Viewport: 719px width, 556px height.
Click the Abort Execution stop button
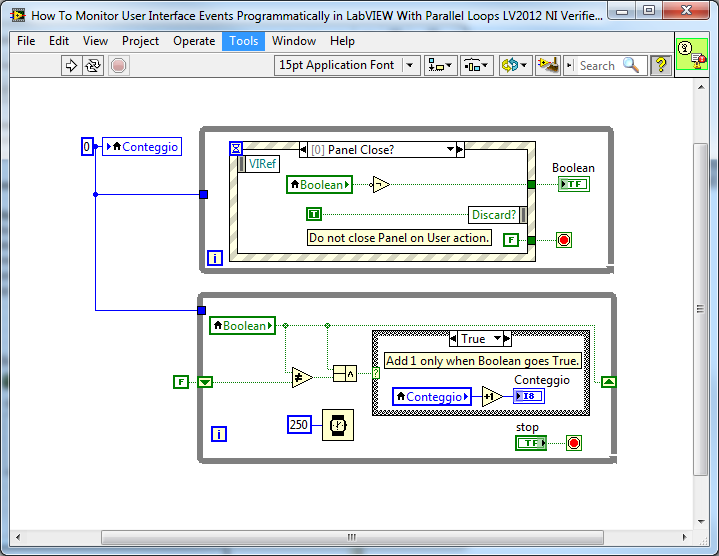pyautogui.click(x=119, y=66)
